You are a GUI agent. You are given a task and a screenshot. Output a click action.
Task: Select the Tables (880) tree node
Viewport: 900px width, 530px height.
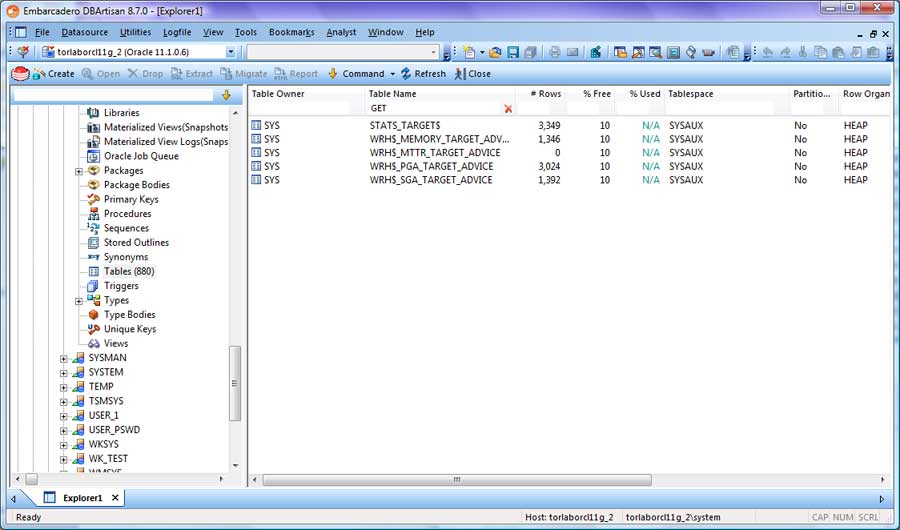point(129,272)
